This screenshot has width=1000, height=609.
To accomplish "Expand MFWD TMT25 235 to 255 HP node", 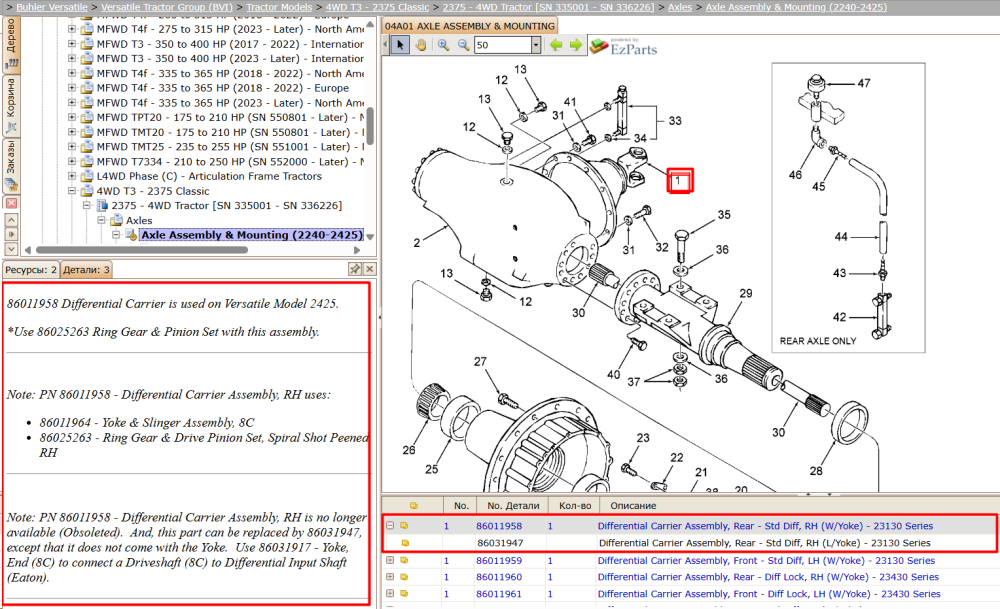I will point(72,146).
